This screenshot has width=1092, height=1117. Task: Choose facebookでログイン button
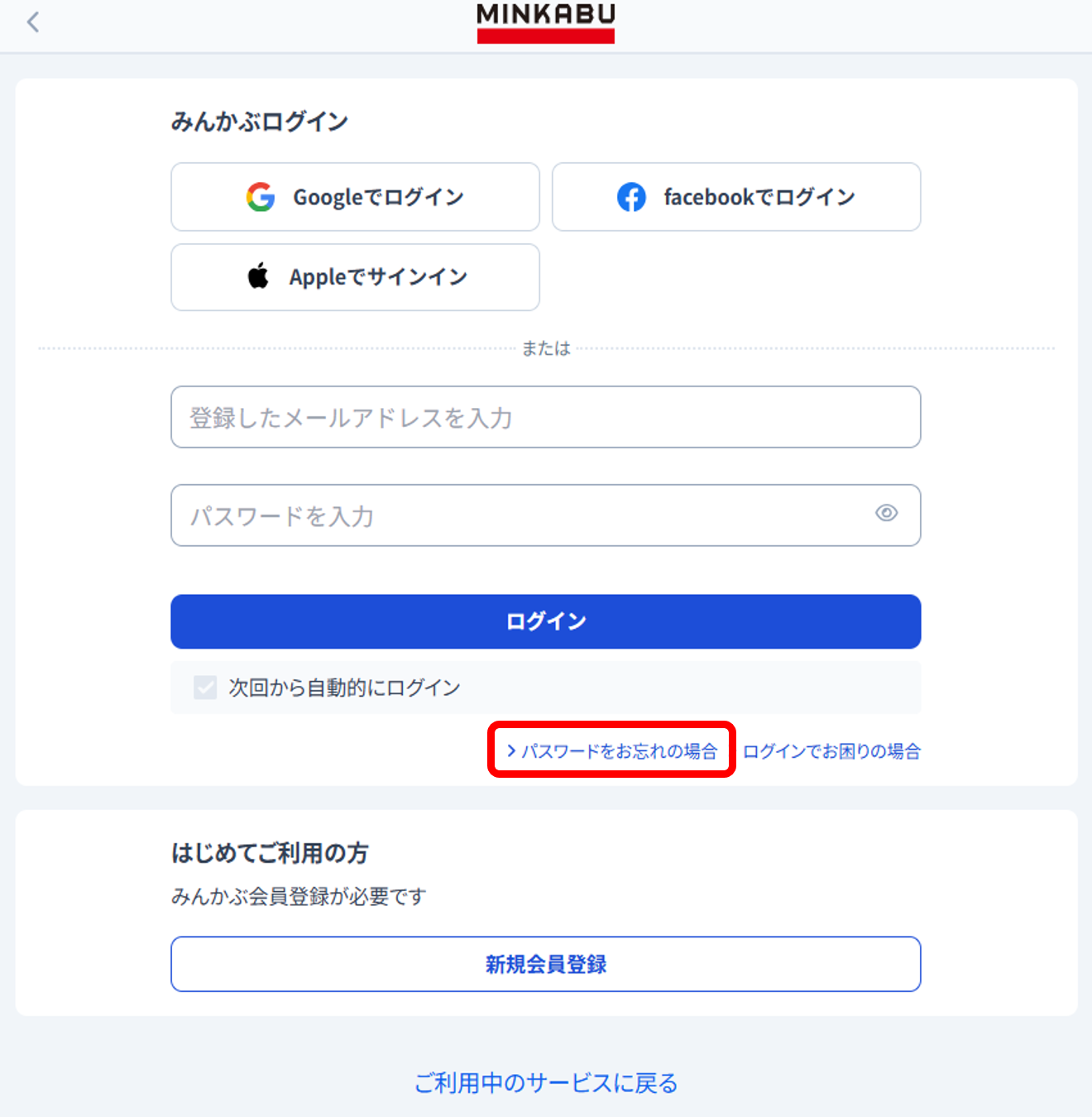[736, 197]
